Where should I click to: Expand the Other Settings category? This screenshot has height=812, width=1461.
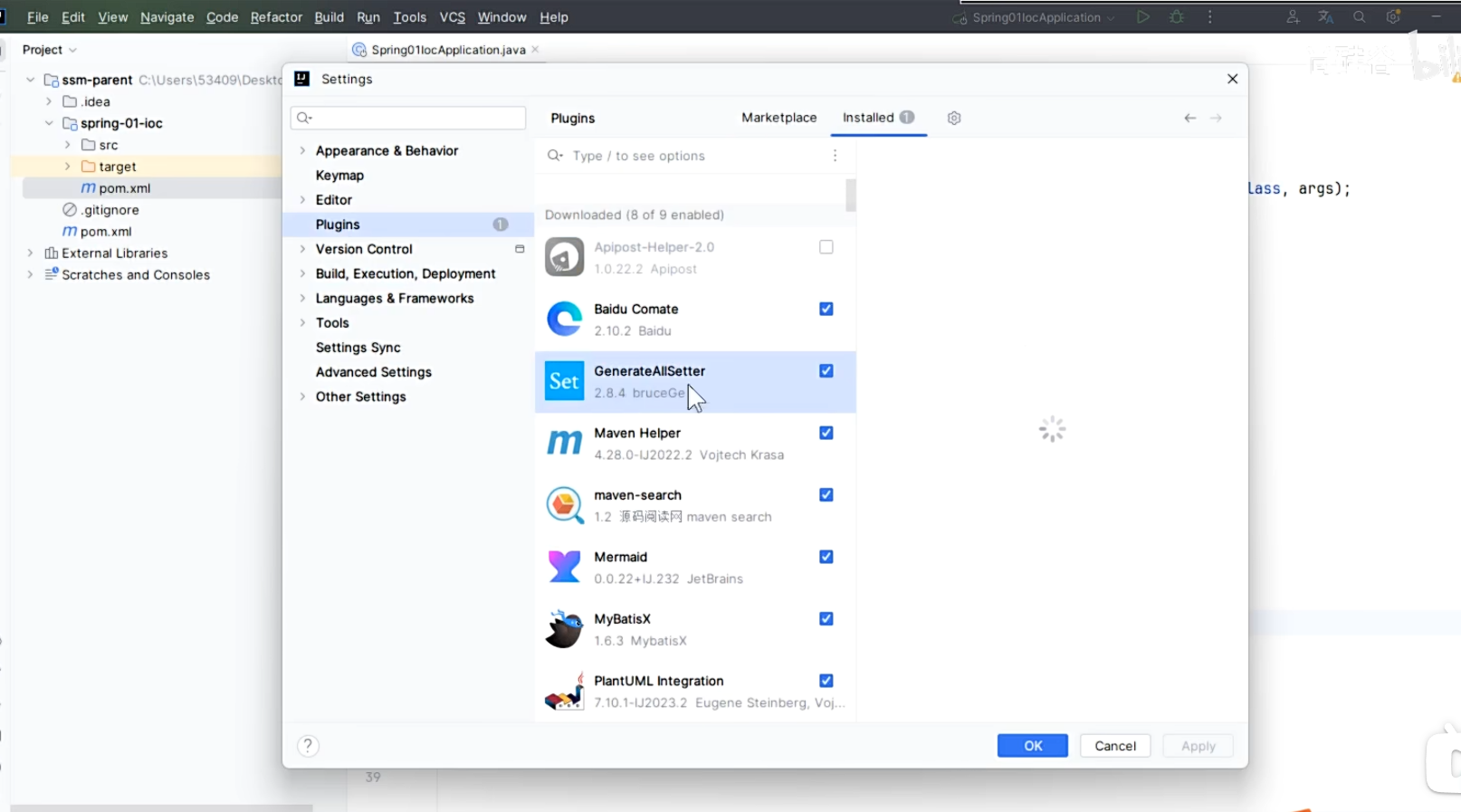[302, 396]
